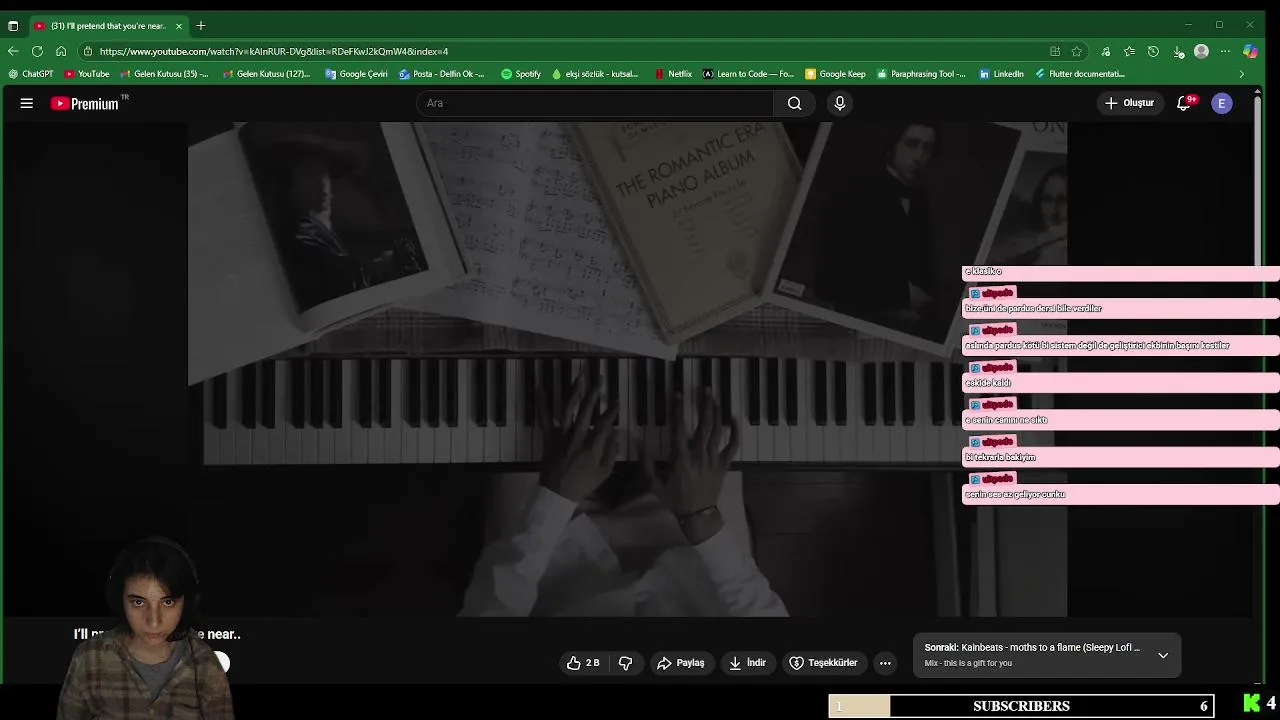Open the YouTube bookmark

coord(87,74)
